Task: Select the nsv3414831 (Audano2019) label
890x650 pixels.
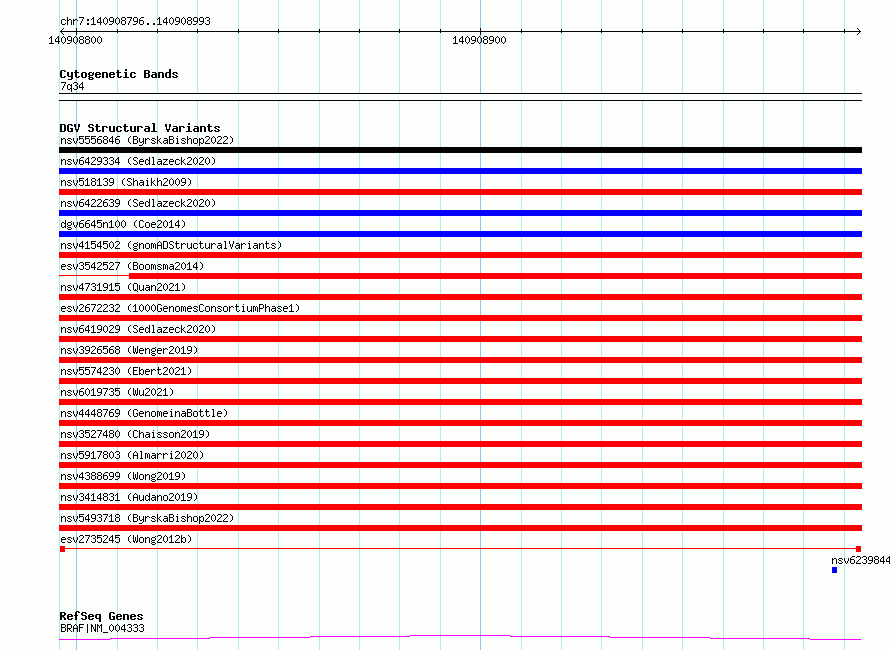Action: click(129, 497)
